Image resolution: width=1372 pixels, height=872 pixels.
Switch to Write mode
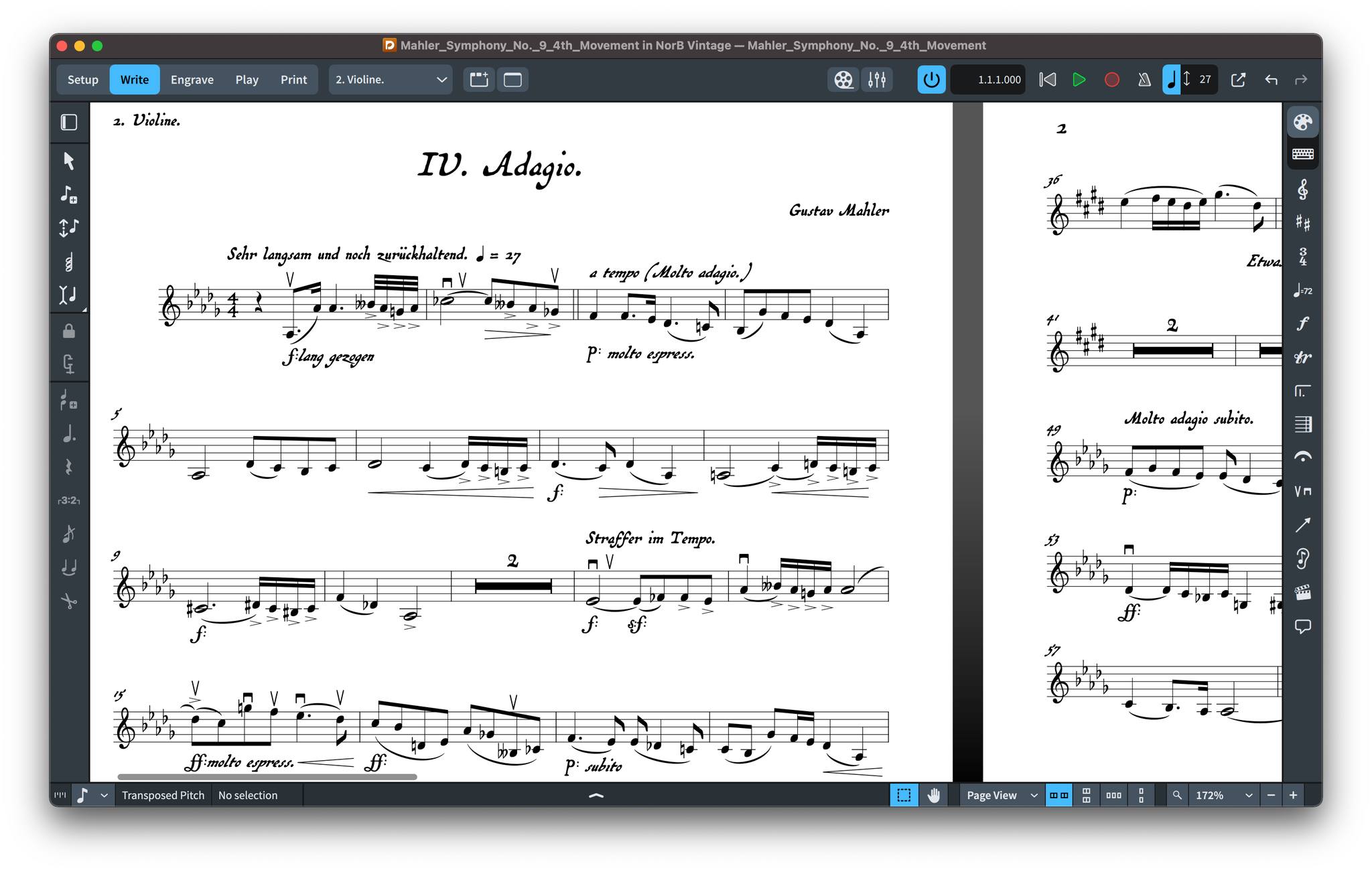click(x=135, y=80)
